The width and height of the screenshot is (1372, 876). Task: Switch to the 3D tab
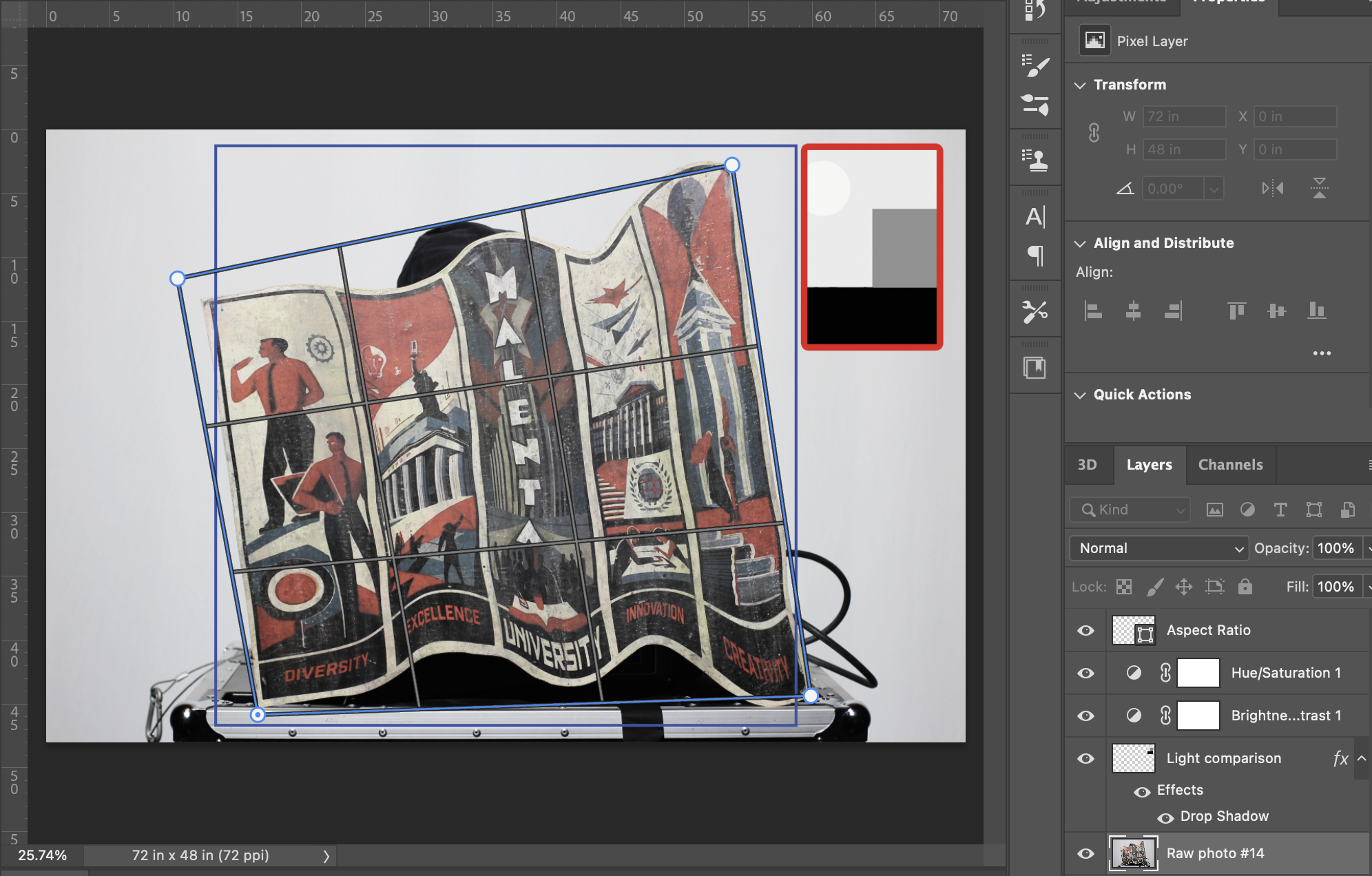click(1087, 465)
